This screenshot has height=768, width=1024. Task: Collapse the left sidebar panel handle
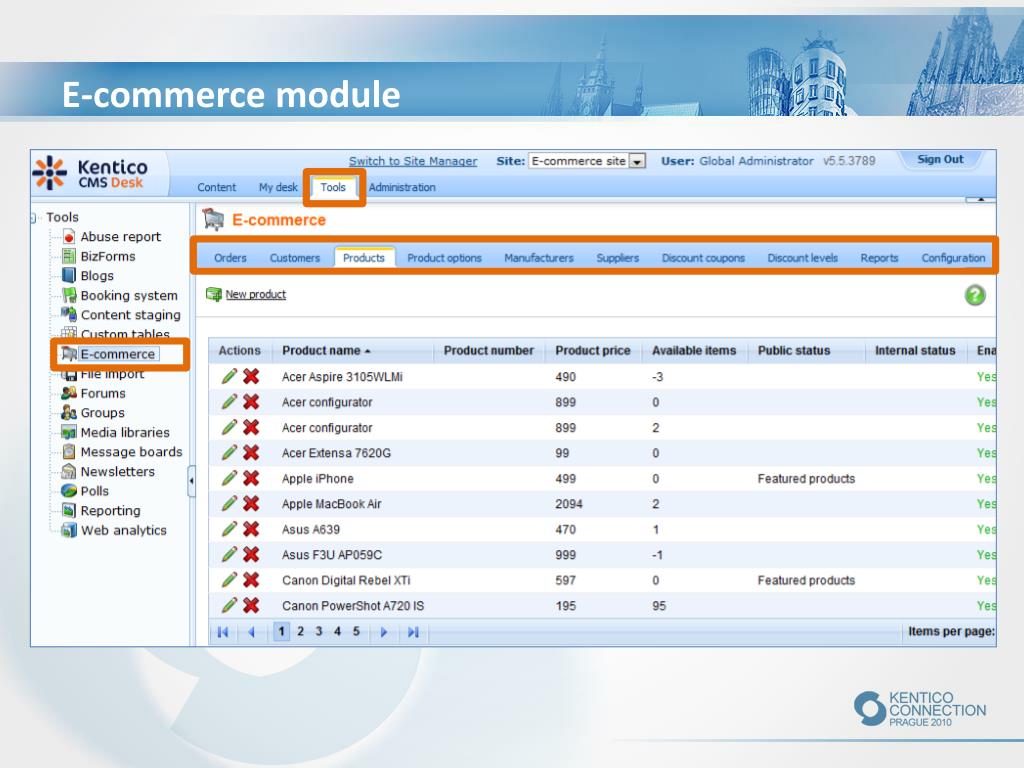pos(191,481)
